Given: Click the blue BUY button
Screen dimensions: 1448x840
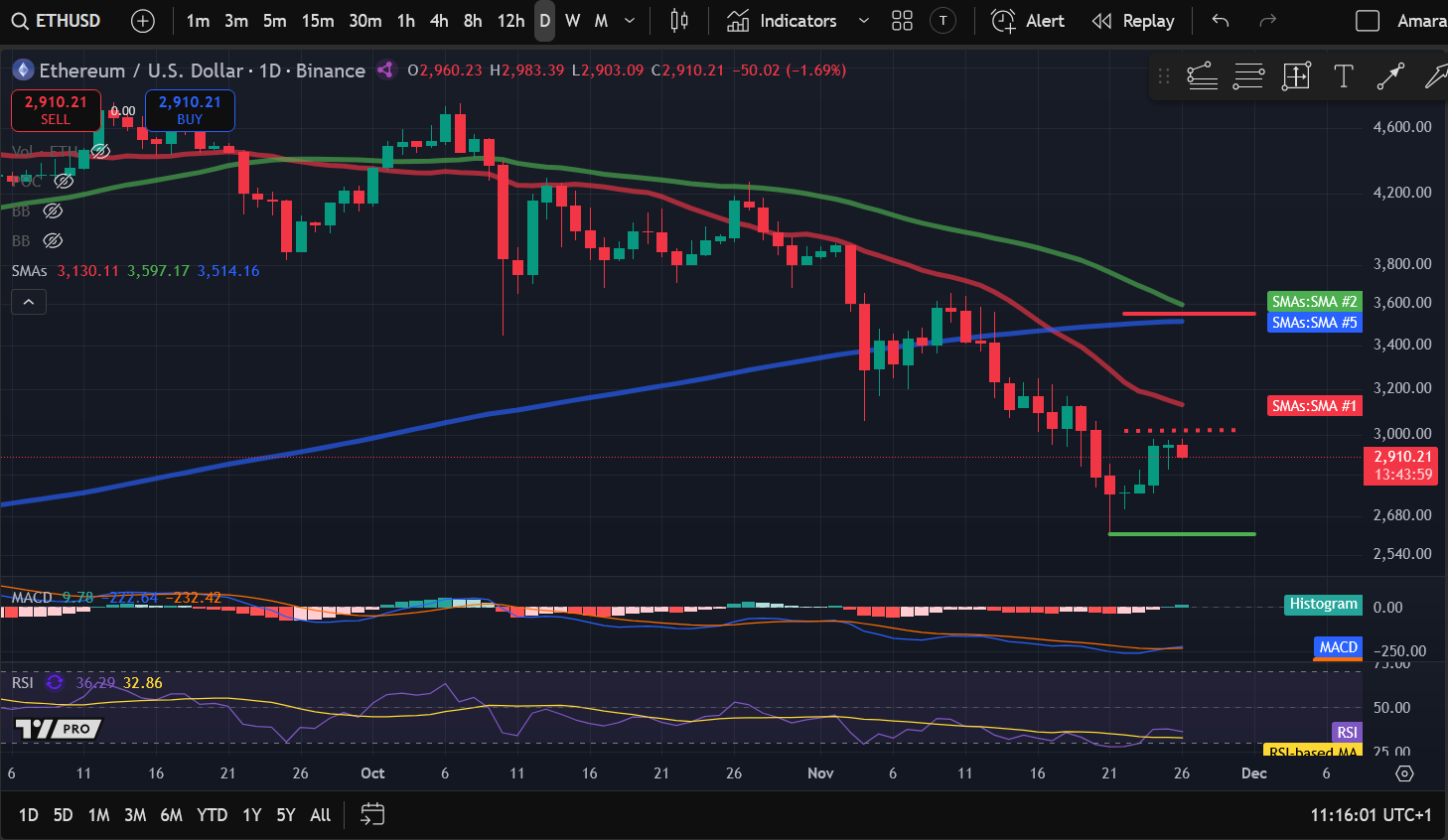Looking at the screenshot, I should [190, 110].
